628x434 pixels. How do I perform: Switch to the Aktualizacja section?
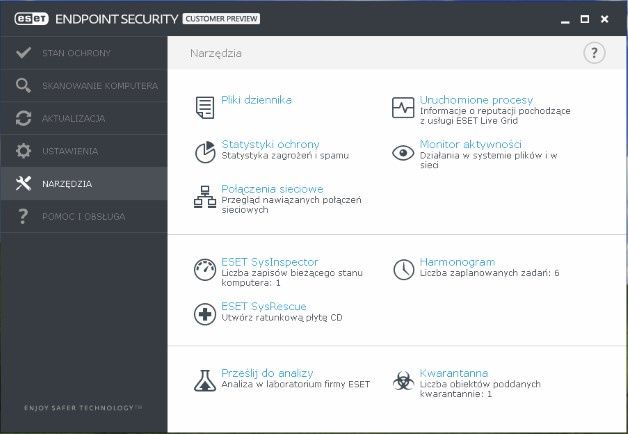point(84,119)
